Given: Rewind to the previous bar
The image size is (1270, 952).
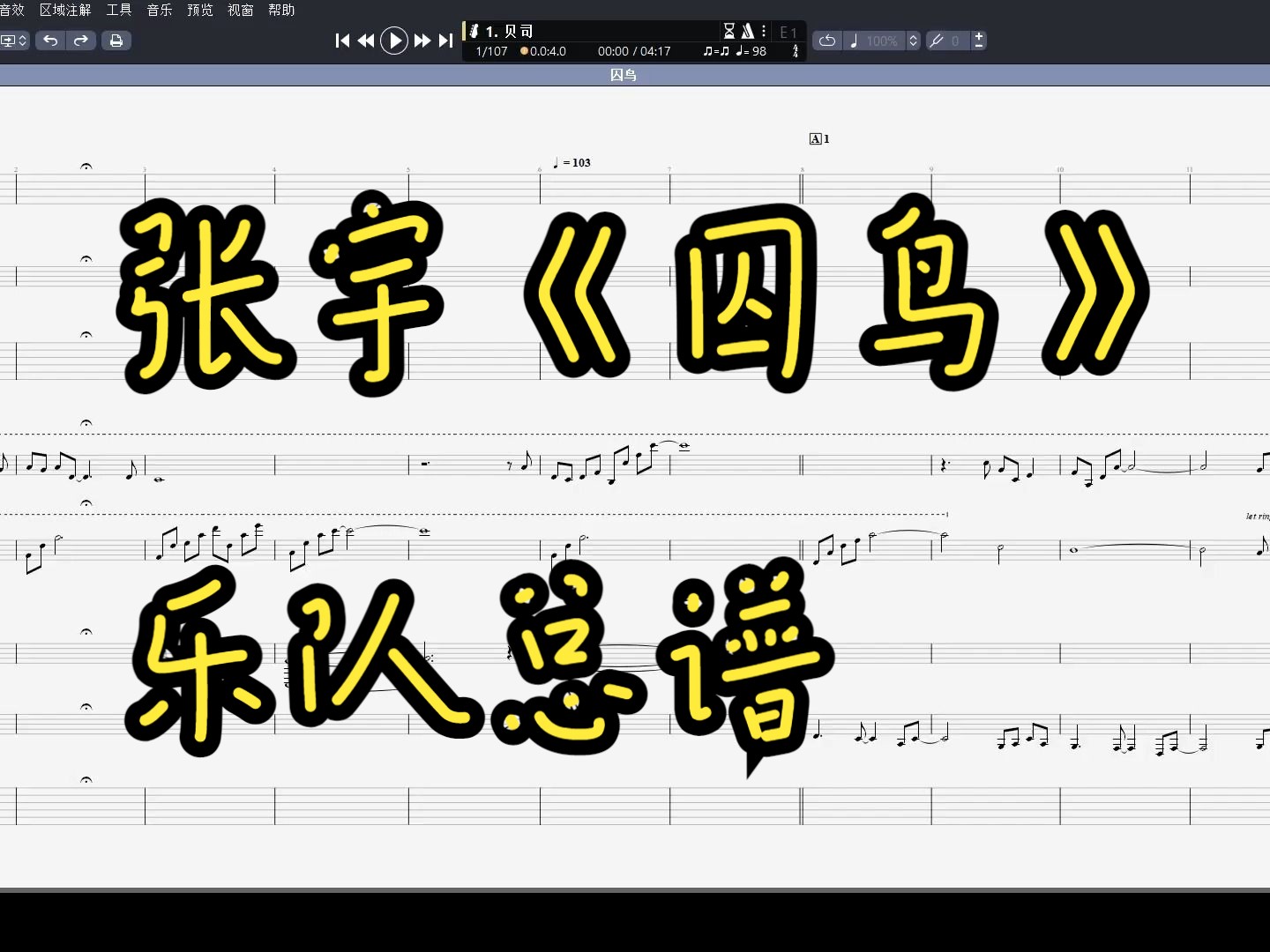Looking at the screenshot, I should point(366,41).
